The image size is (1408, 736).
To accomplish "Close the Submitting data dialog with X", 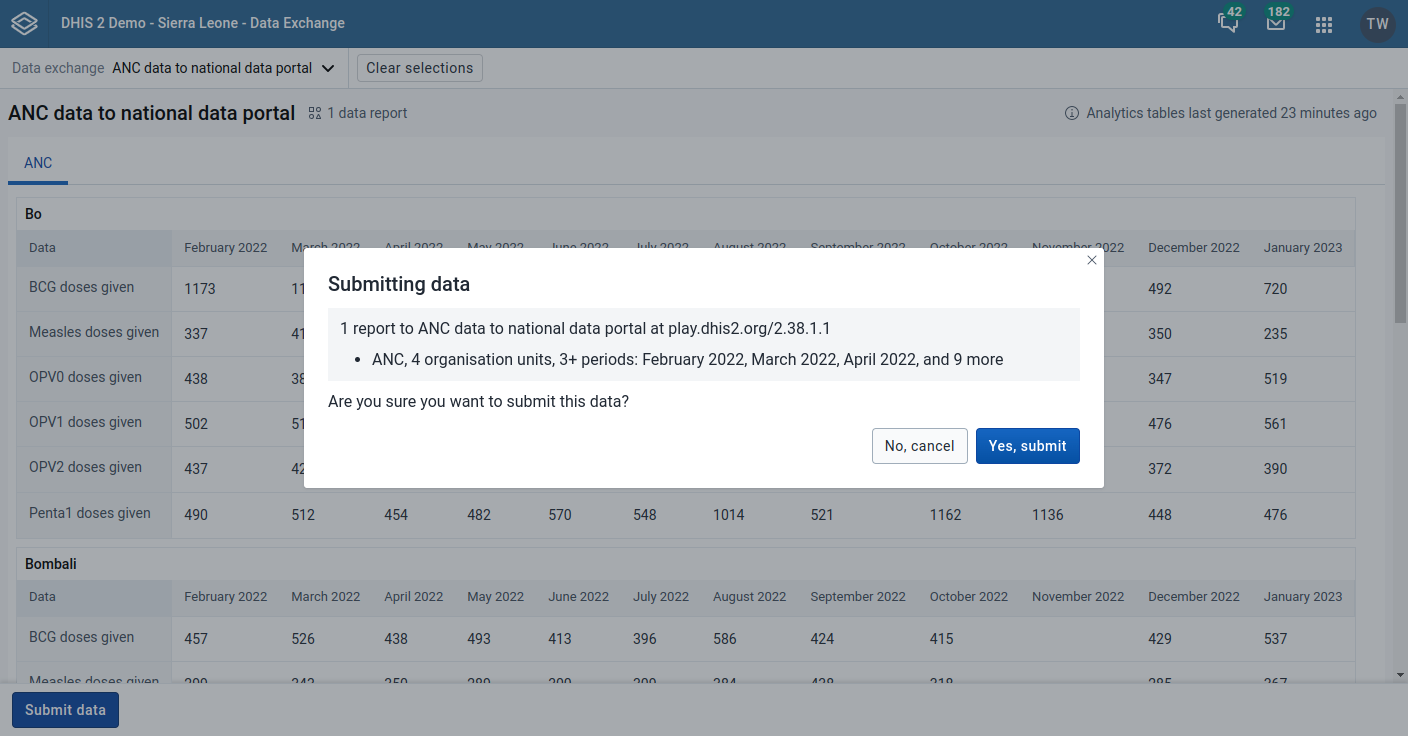I will pyautogui.click(x=1092, y=260).
